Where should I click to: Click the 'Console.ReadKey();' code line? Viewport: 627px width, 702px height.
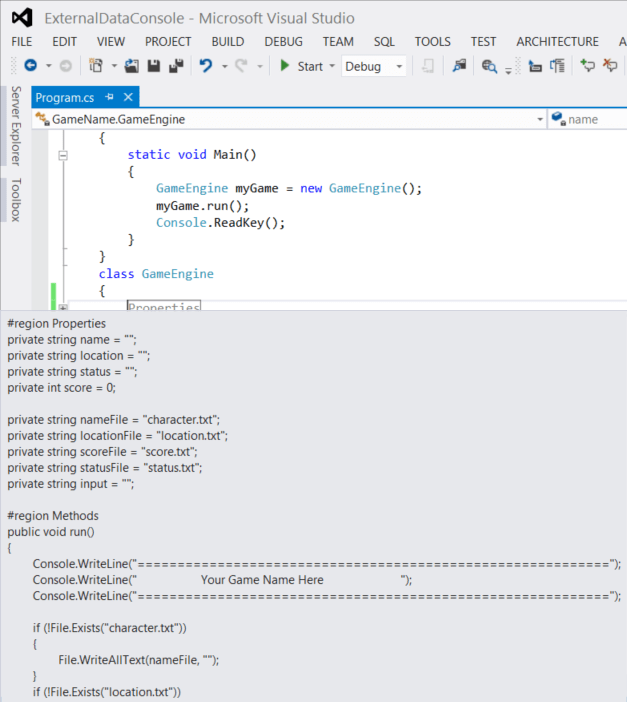pos(220,223)
